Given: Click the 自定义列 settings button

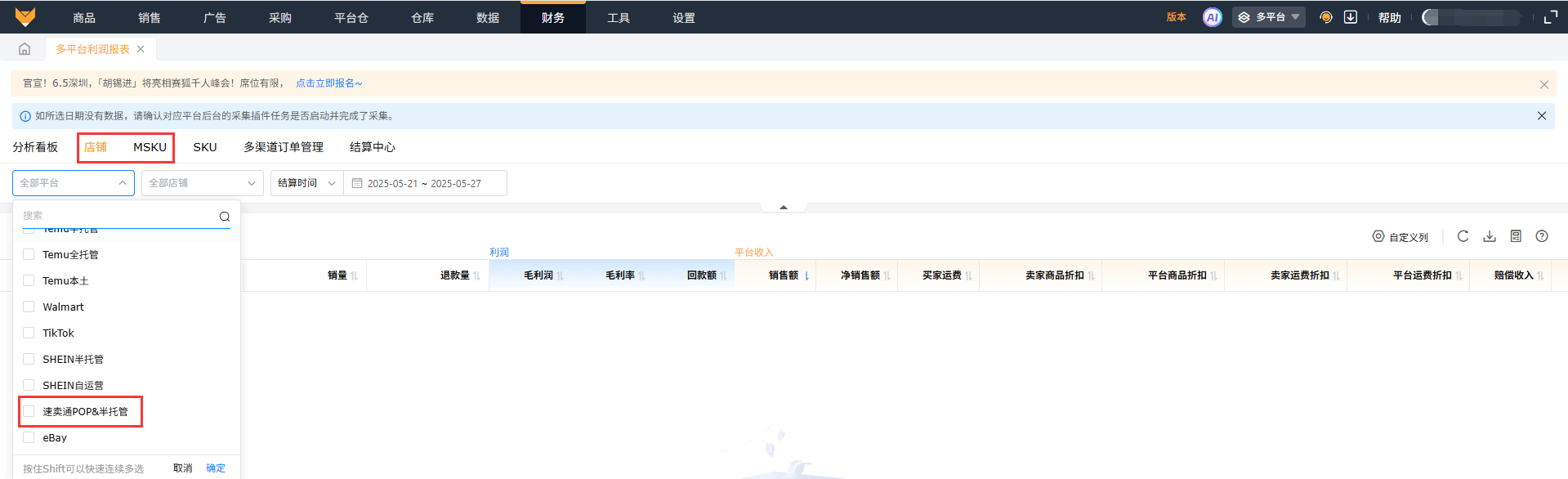Looking at the screenshot, I should [x=1400, y=237].
